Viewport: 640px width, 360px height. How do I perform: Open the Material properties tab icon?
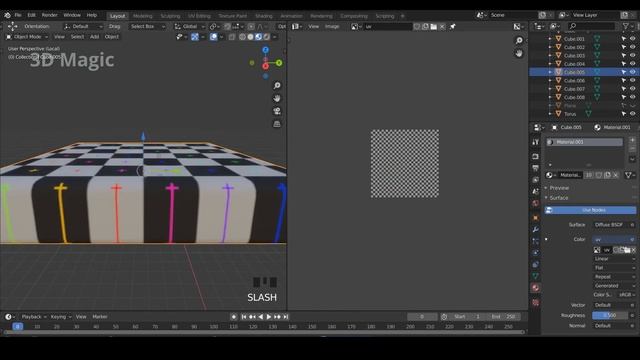point(536,288)
